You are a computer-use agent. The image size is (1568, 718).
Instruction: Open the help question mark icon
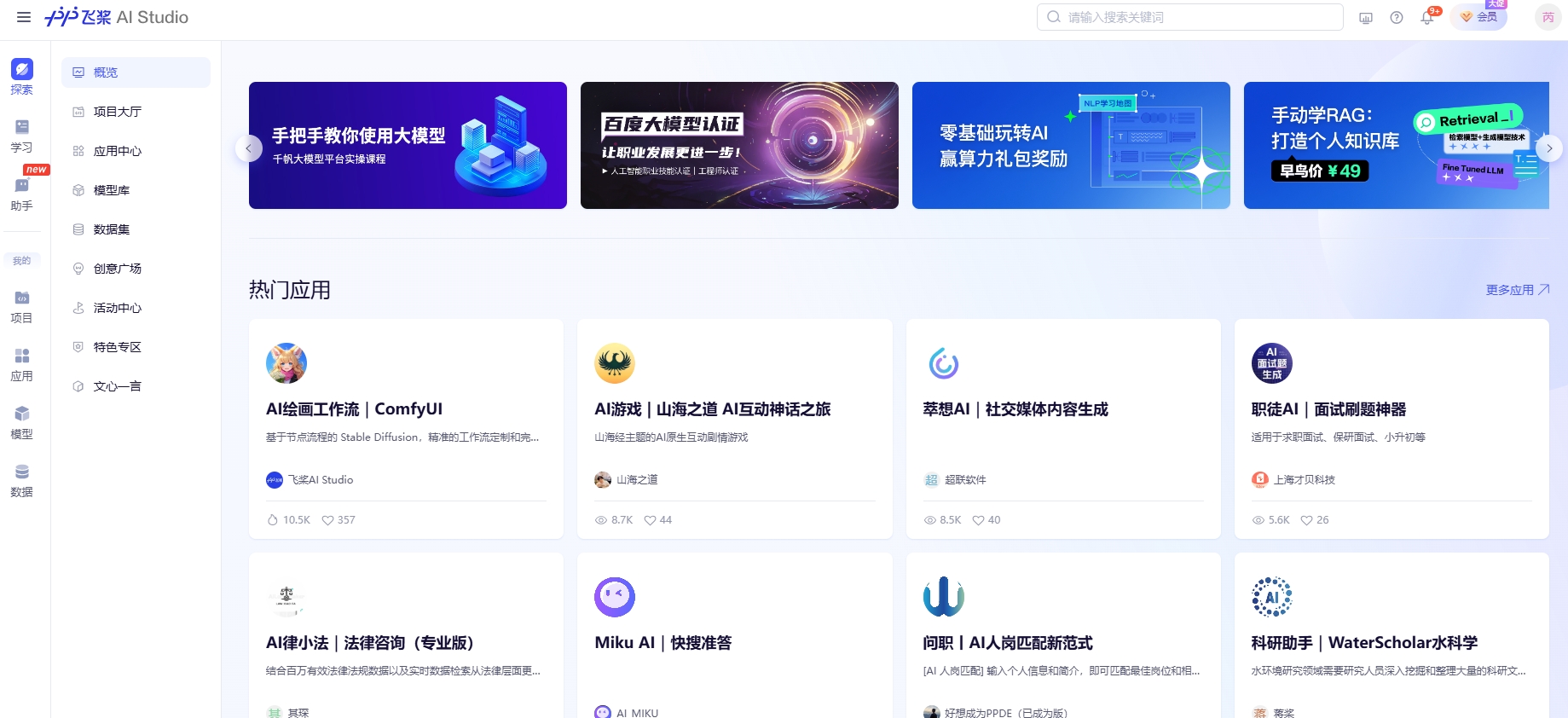[1397, 18]
